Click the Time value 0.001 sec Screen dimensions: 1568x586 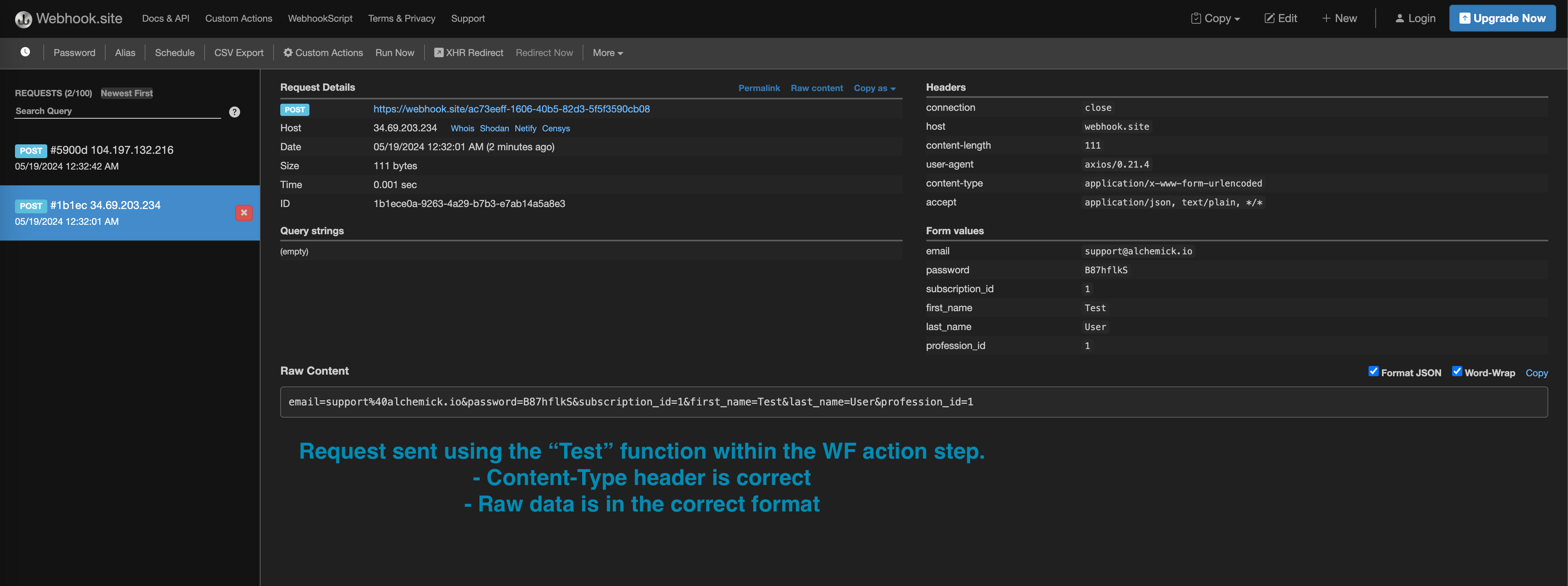[x=395, y=185]
